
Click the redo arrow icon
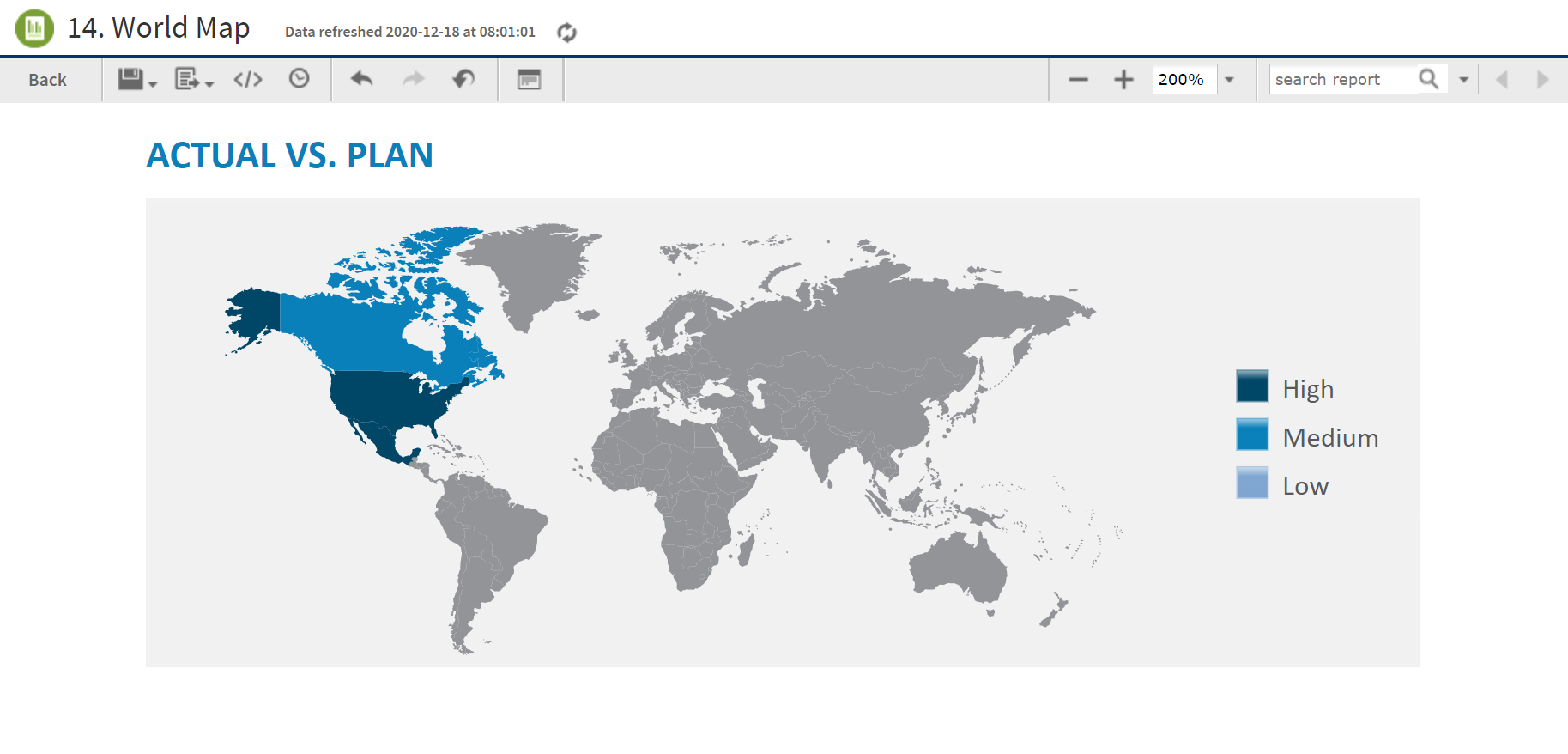coord(414,79)
